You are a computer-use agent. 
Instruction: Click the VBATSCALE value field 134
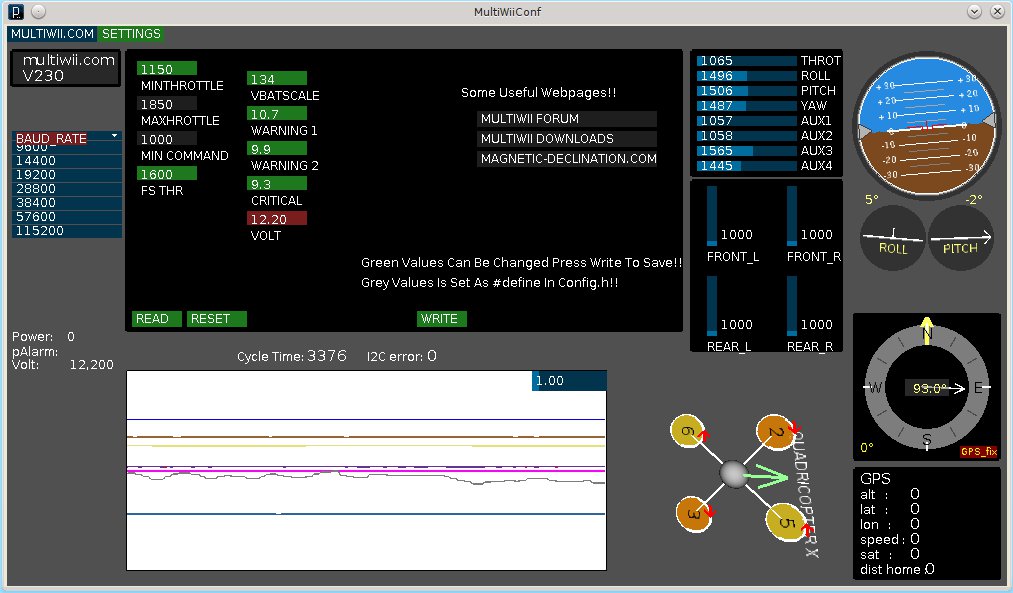click(277, 79)
